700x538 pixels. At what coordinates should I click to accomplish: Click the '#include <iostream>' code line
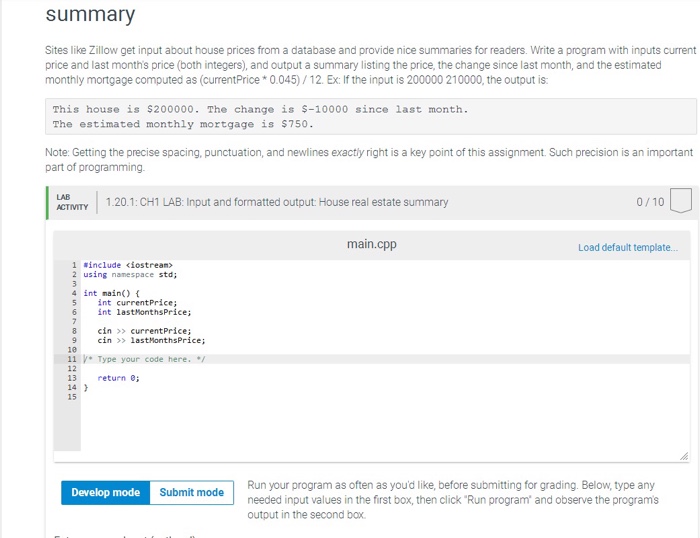128,265
